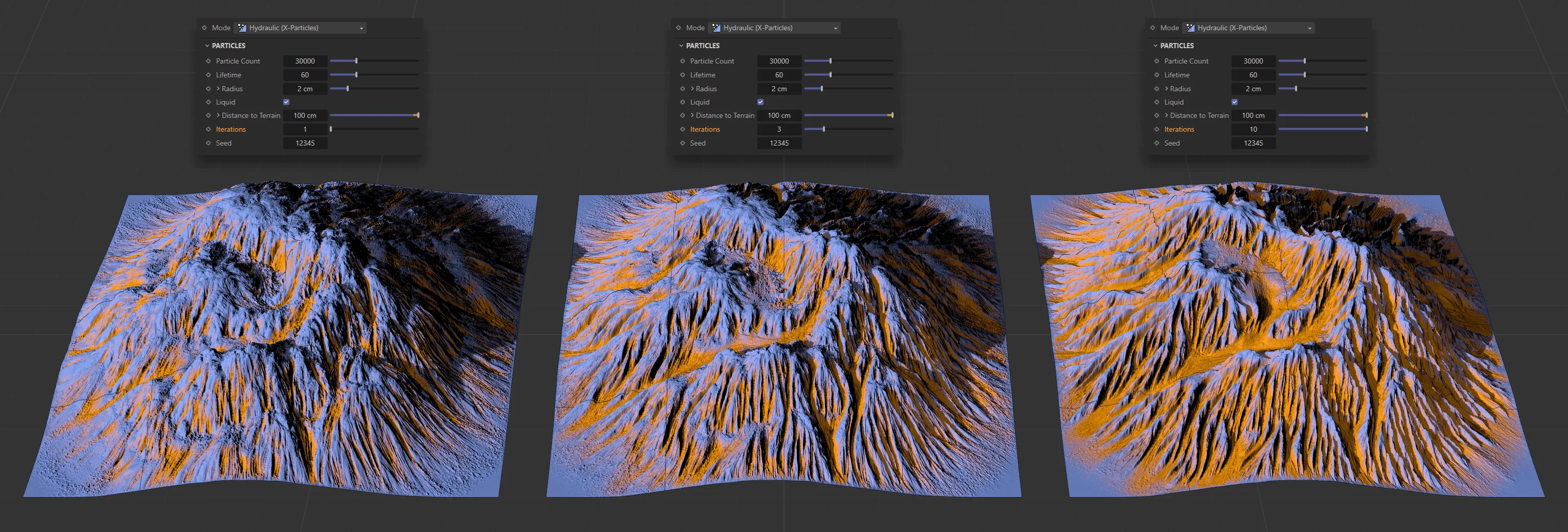Click the keyframe diamond beside Iterations in the right panel
The height and width of the screenshot is (532, 1568).
(x=1158, y=129)
